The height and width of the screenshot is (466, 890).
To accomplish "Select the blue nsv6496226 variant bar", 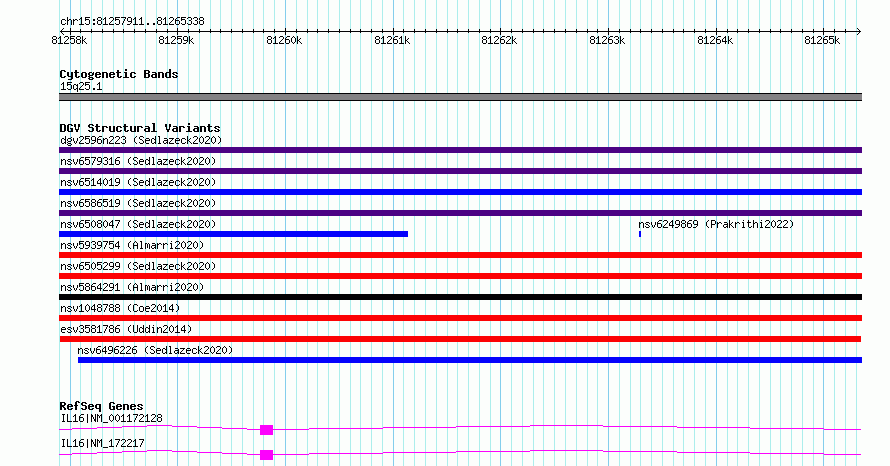I will [470, 360].
